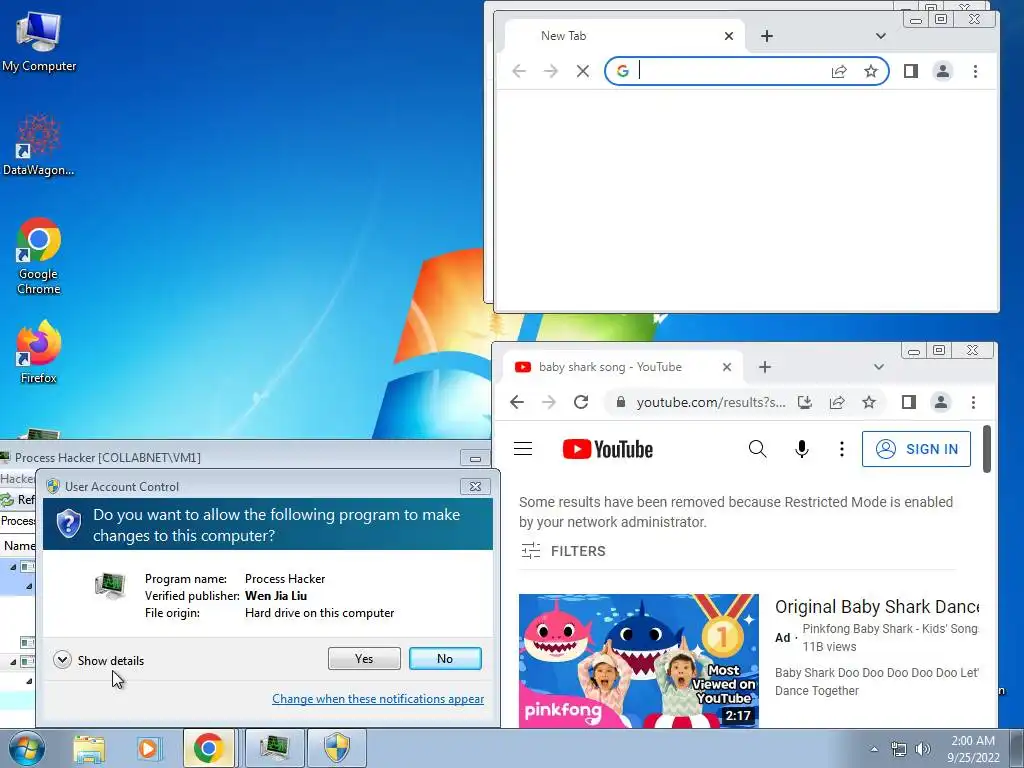Click Yes in User Account Control dialog
The image size is (1024, 768).
364,658
